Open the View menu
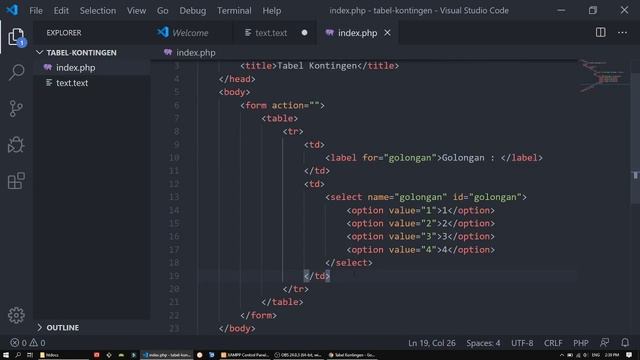640x360 pixels. coord(136,11)
